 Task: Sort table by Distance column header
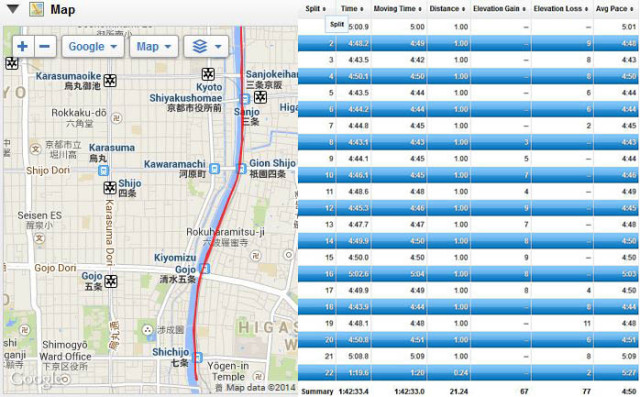[447, 9]
